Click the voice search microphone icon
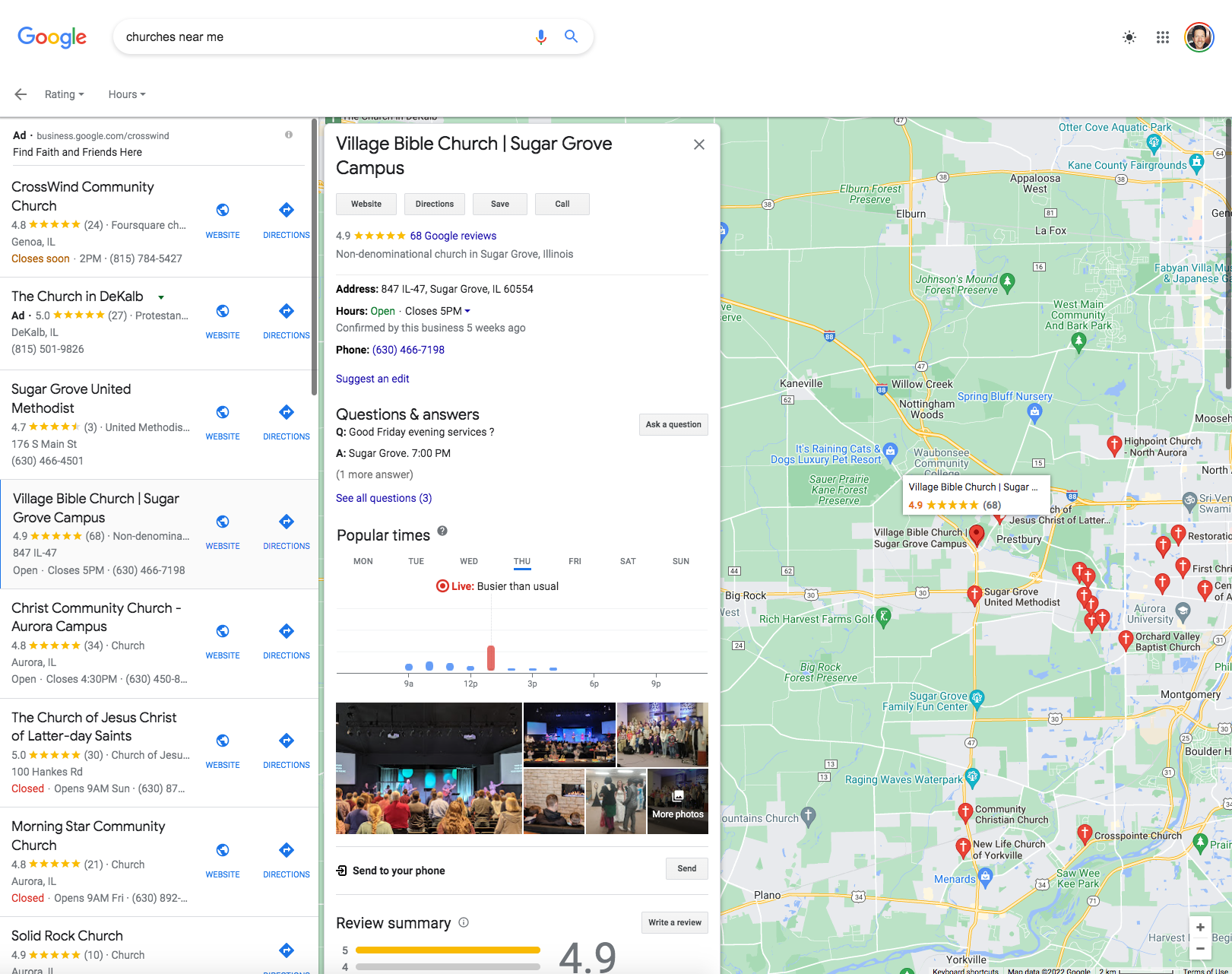Viewport: 1232px width, 974px height. [x=540, y=36]
